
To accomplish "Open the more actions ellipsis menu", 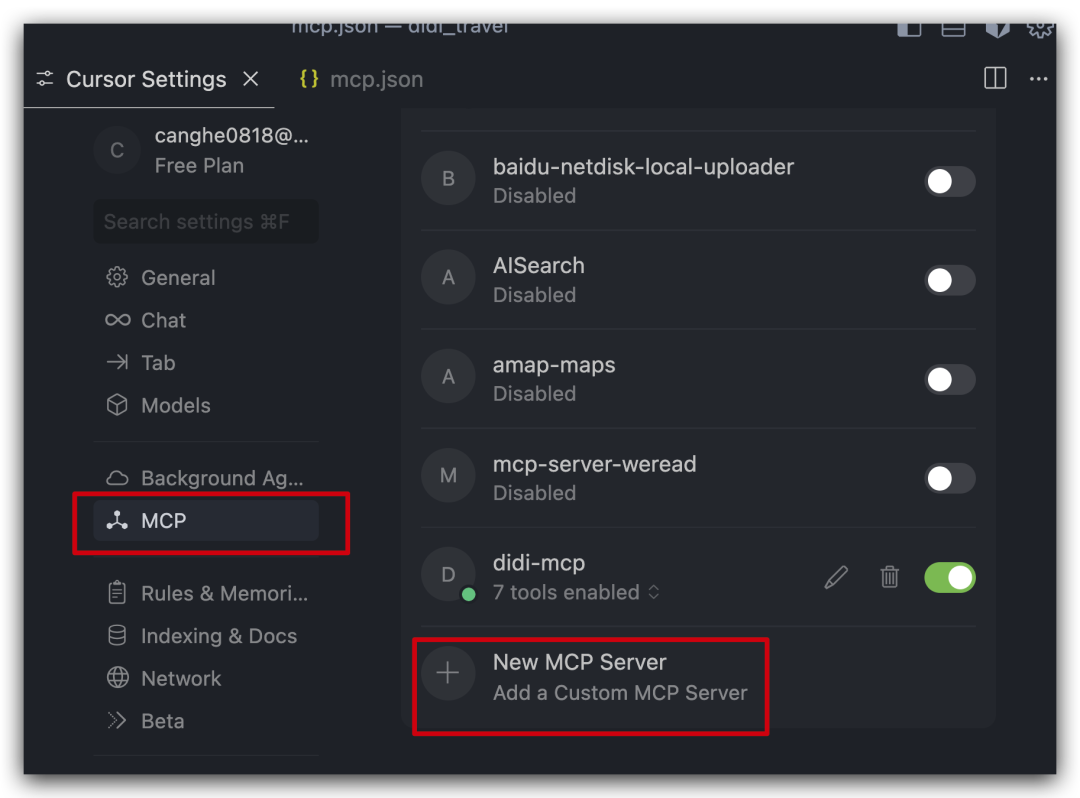I will tap(1039, 79).
